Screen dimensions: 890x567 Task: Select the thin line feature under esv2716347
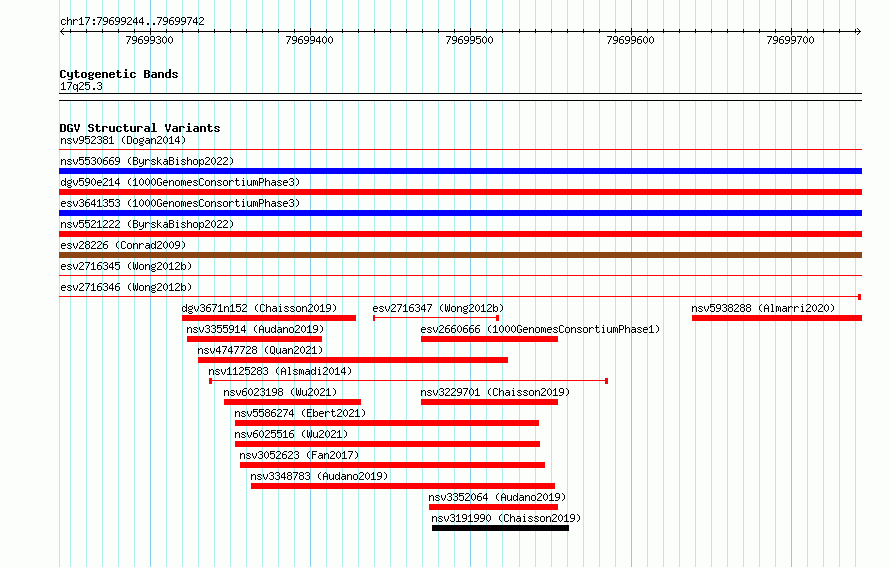(436, 318)
